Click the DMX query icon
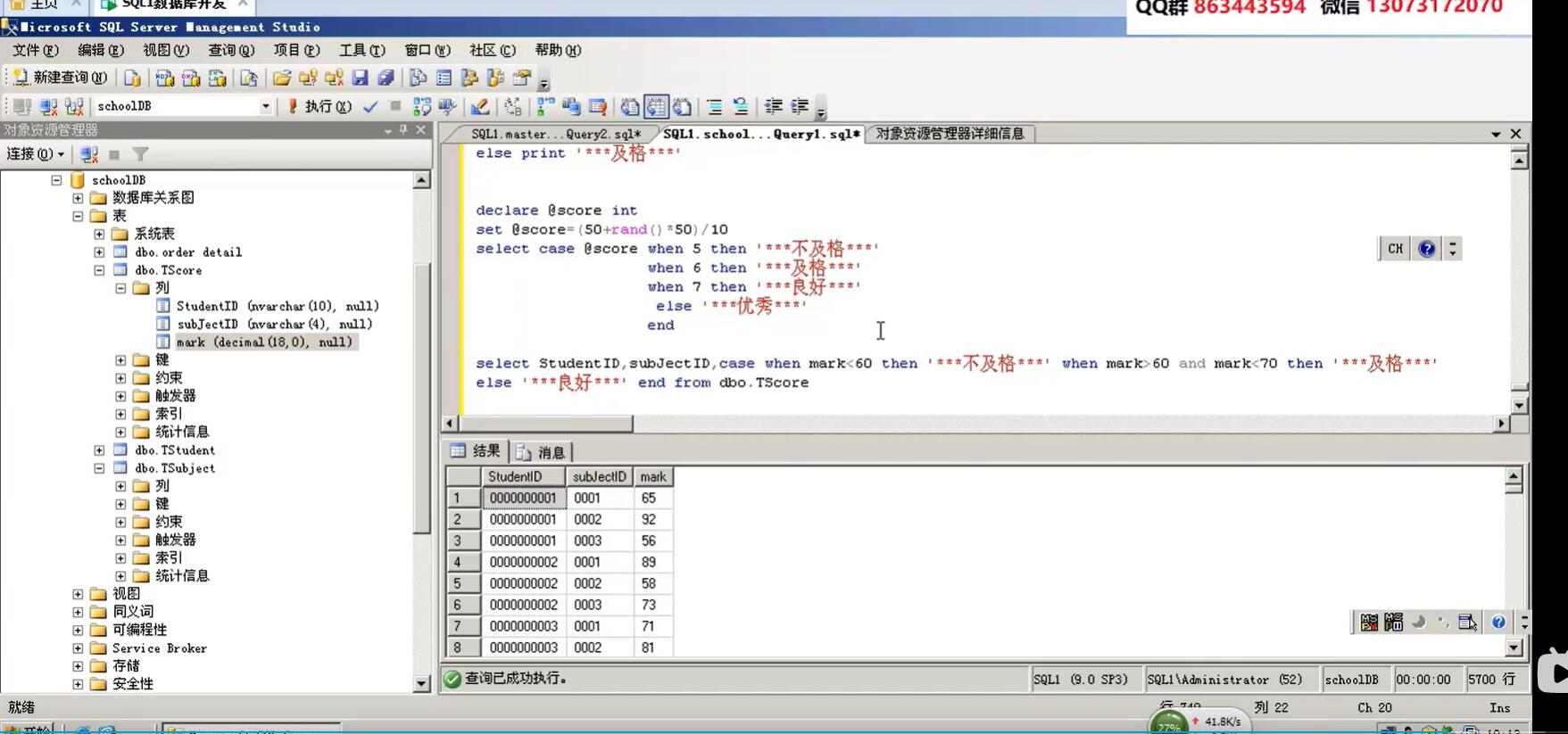The width and height of the screenshot is (1568, 734). [x=191, y=78]
